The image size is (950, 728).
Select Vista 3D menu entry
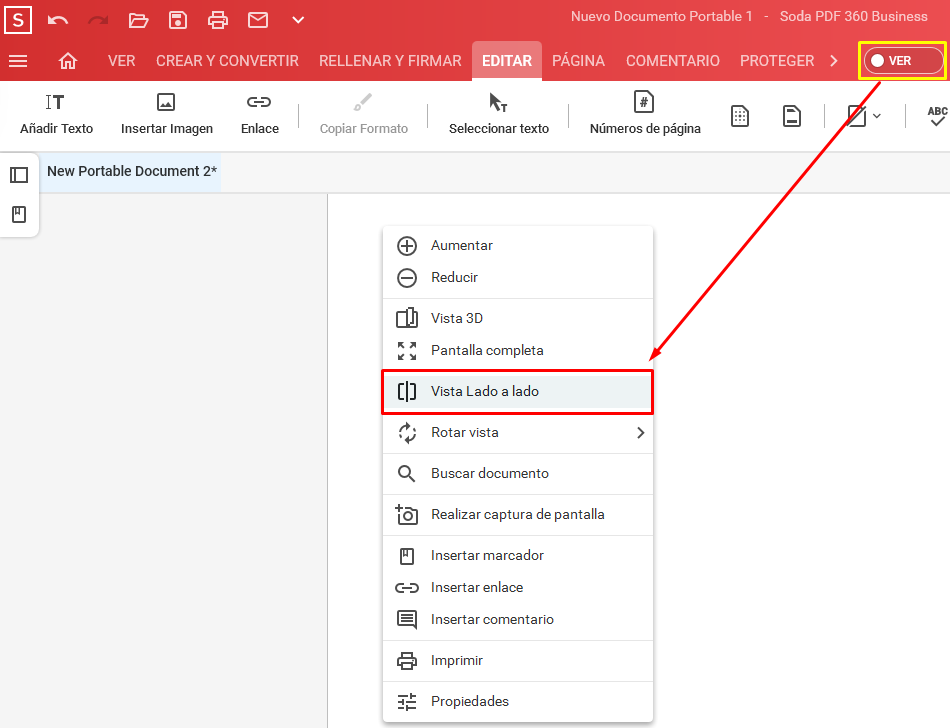[x=517, y=319]
